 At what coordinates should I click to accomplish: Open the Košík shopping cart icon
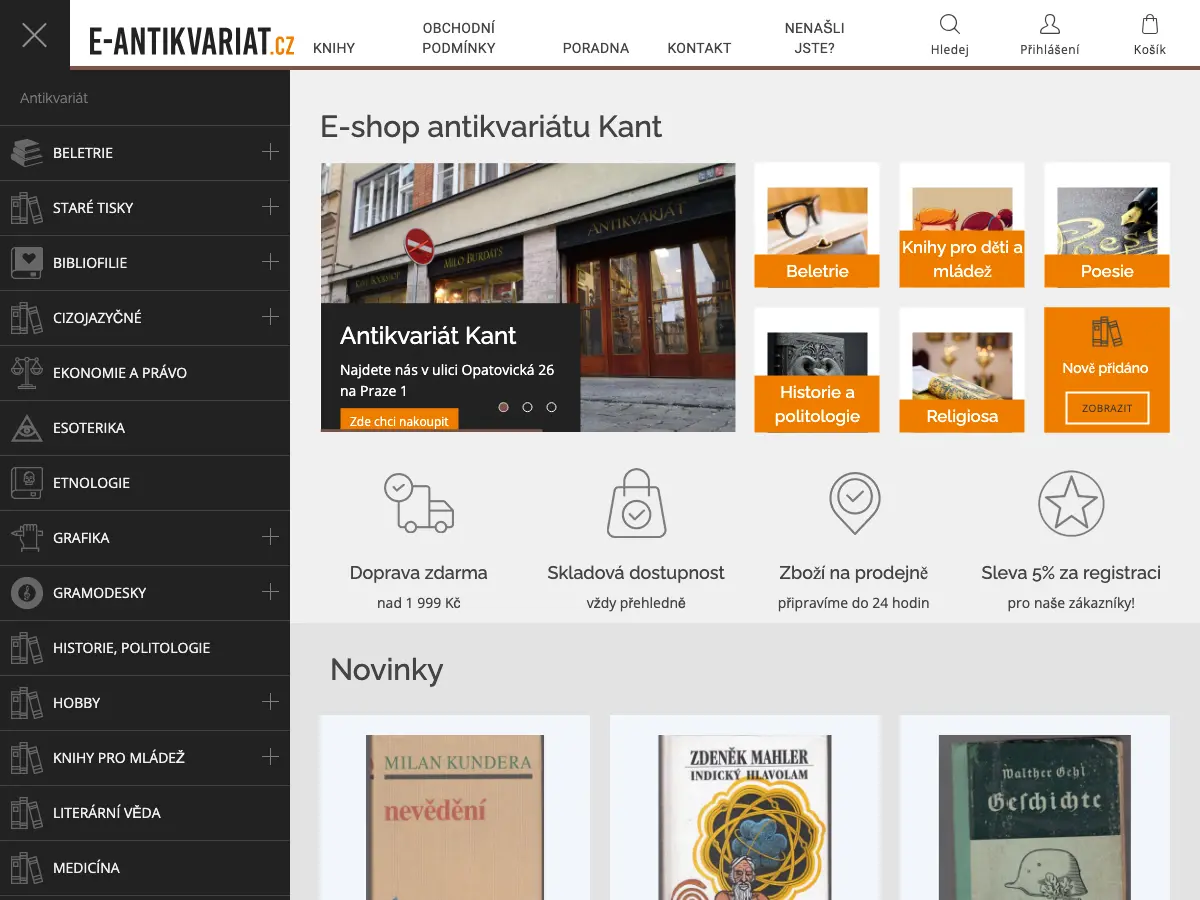coord(1150,25)
